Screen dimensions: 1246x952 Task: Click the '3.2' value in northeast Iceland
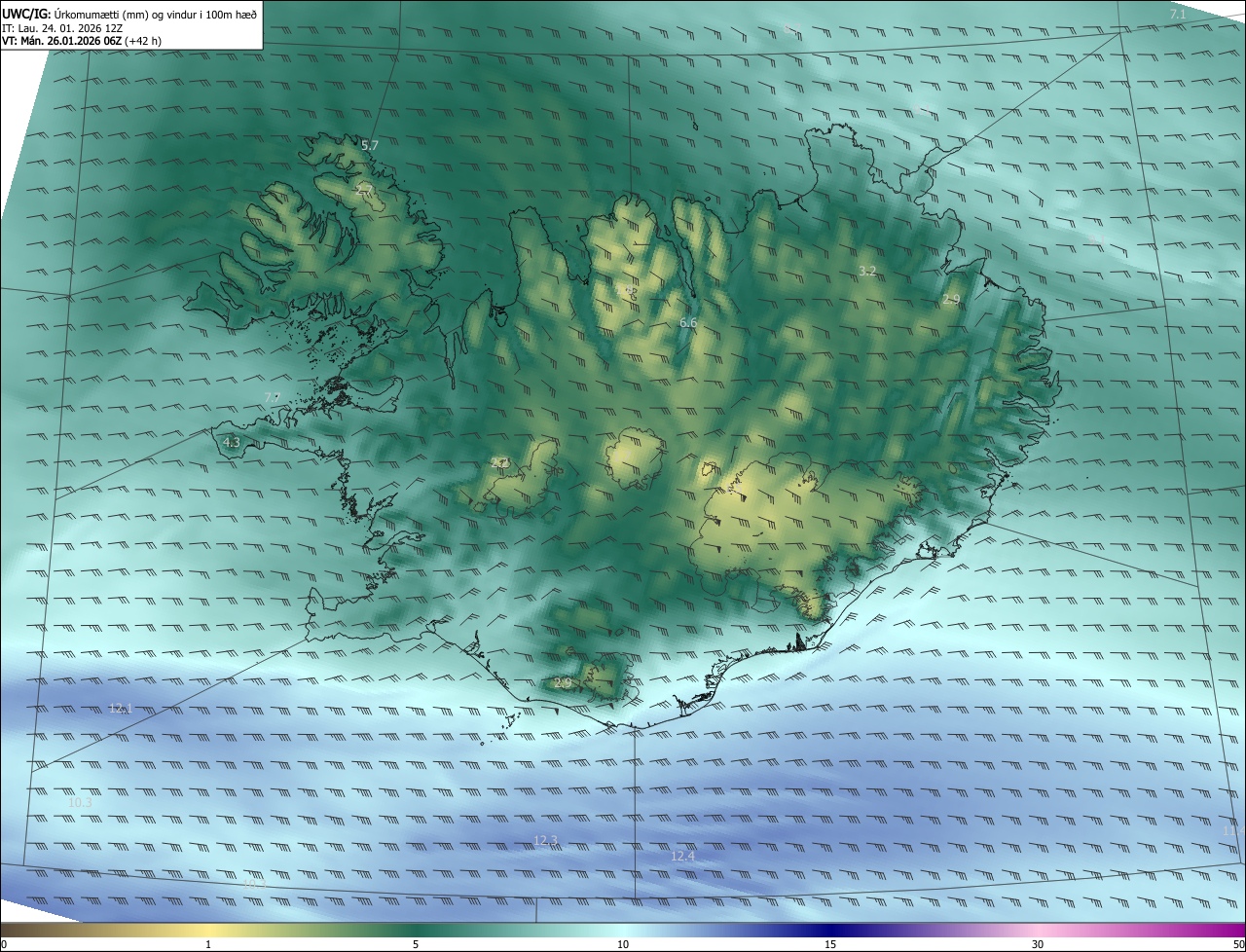(867, 271)
